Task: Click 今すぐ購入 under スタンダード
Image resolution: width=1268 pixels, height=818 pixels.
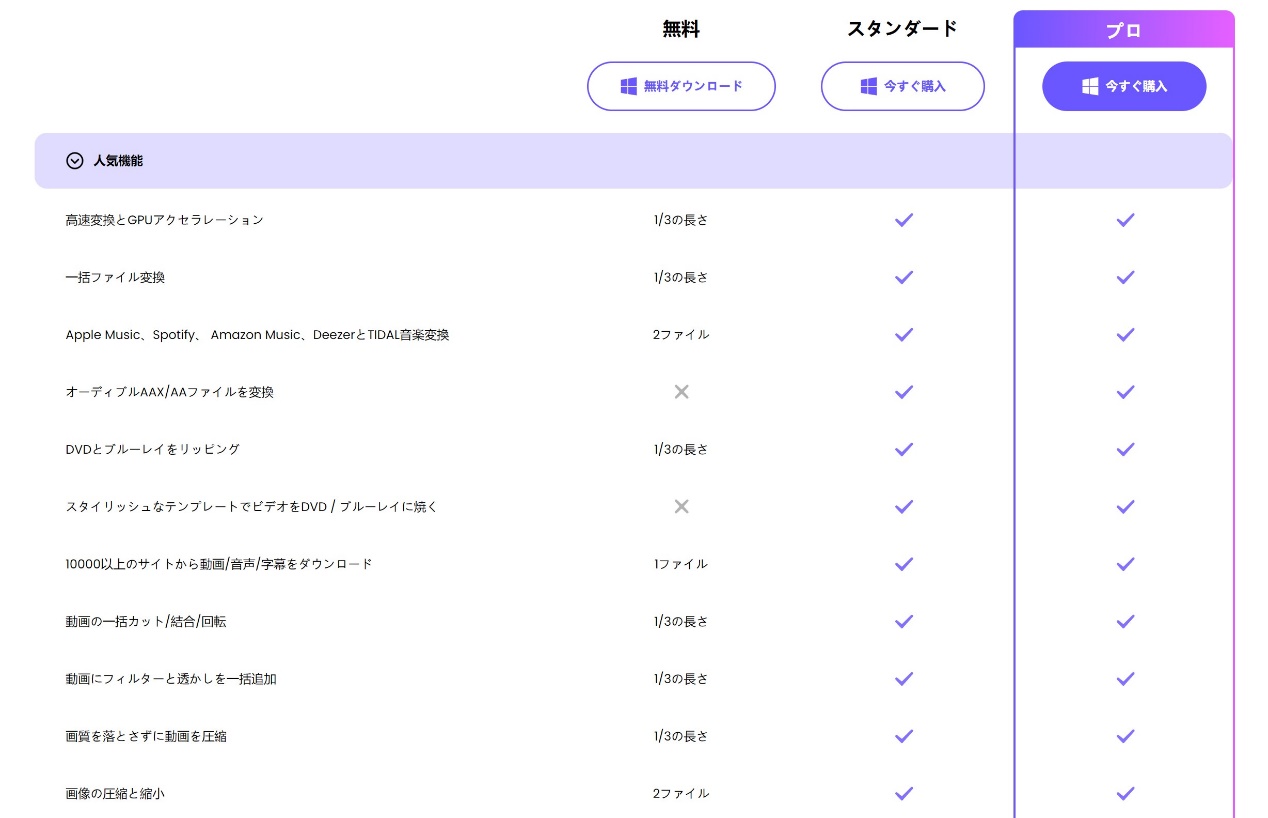Action: pyautogui.click(x=903, y=86)
